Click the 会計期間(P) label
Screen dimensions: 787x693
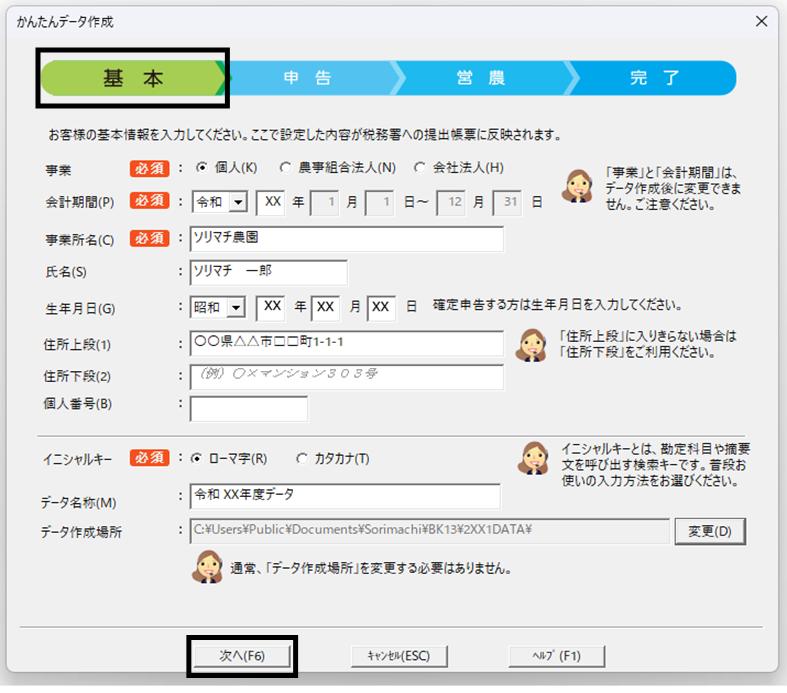pyautogui.click(x=80, y=202)
